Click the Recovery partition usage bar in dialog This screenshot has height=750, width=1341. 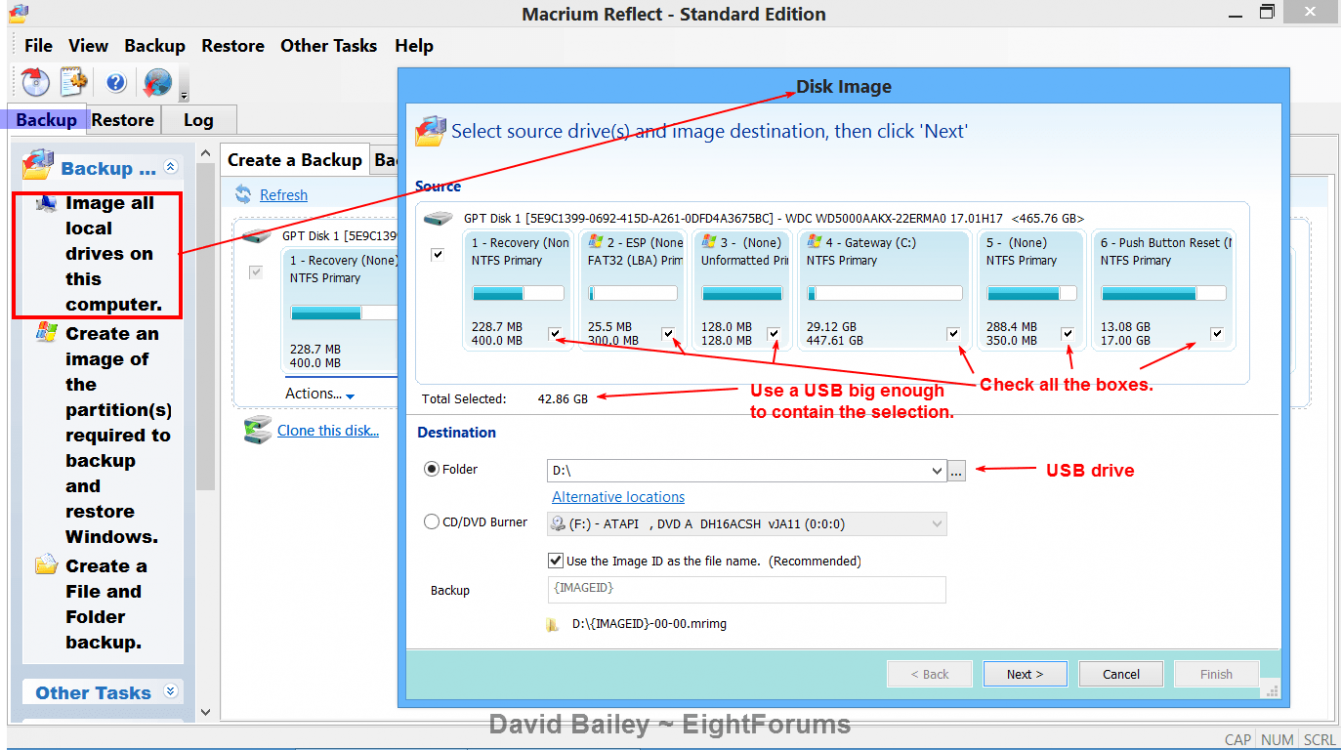[518, 294]
